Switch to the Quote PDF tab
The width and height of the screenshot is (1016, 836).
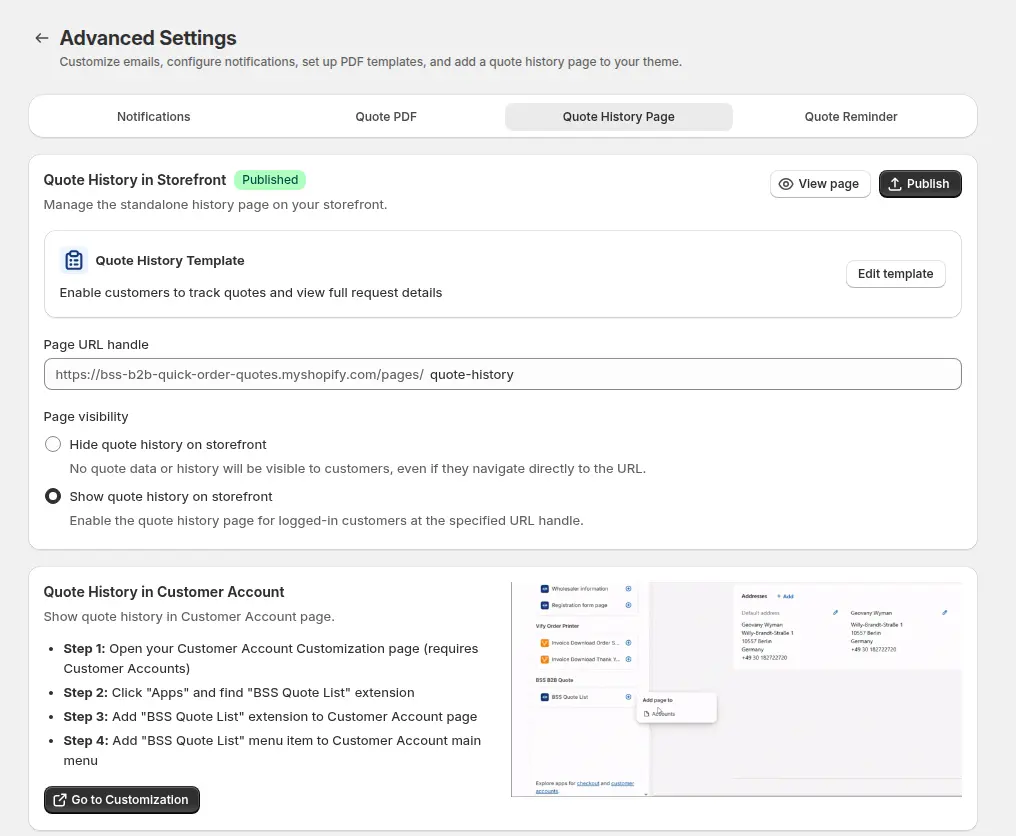[386, 117]
